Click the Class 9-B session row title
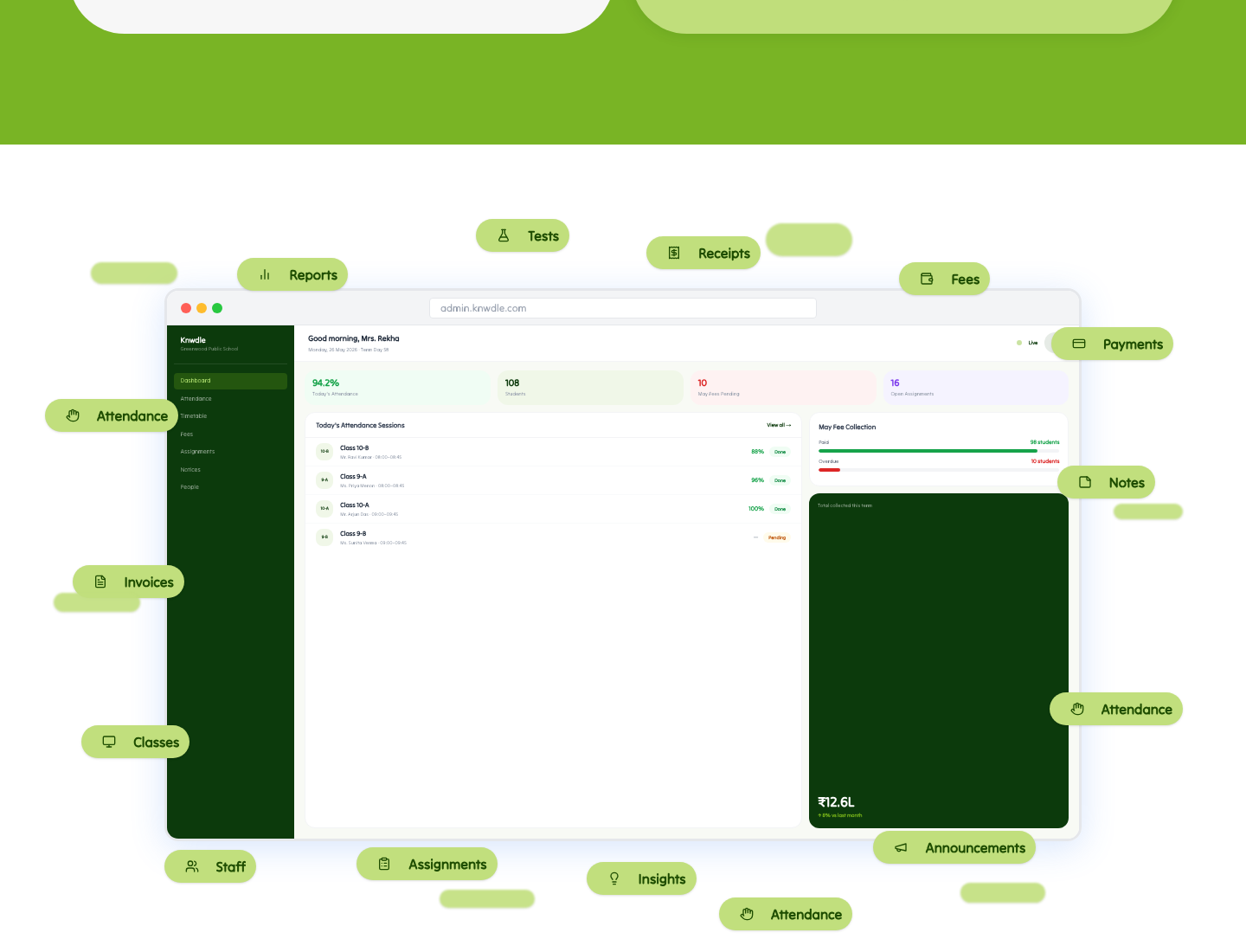Viewport: 1246px width, 952px height. click(353, 534)
